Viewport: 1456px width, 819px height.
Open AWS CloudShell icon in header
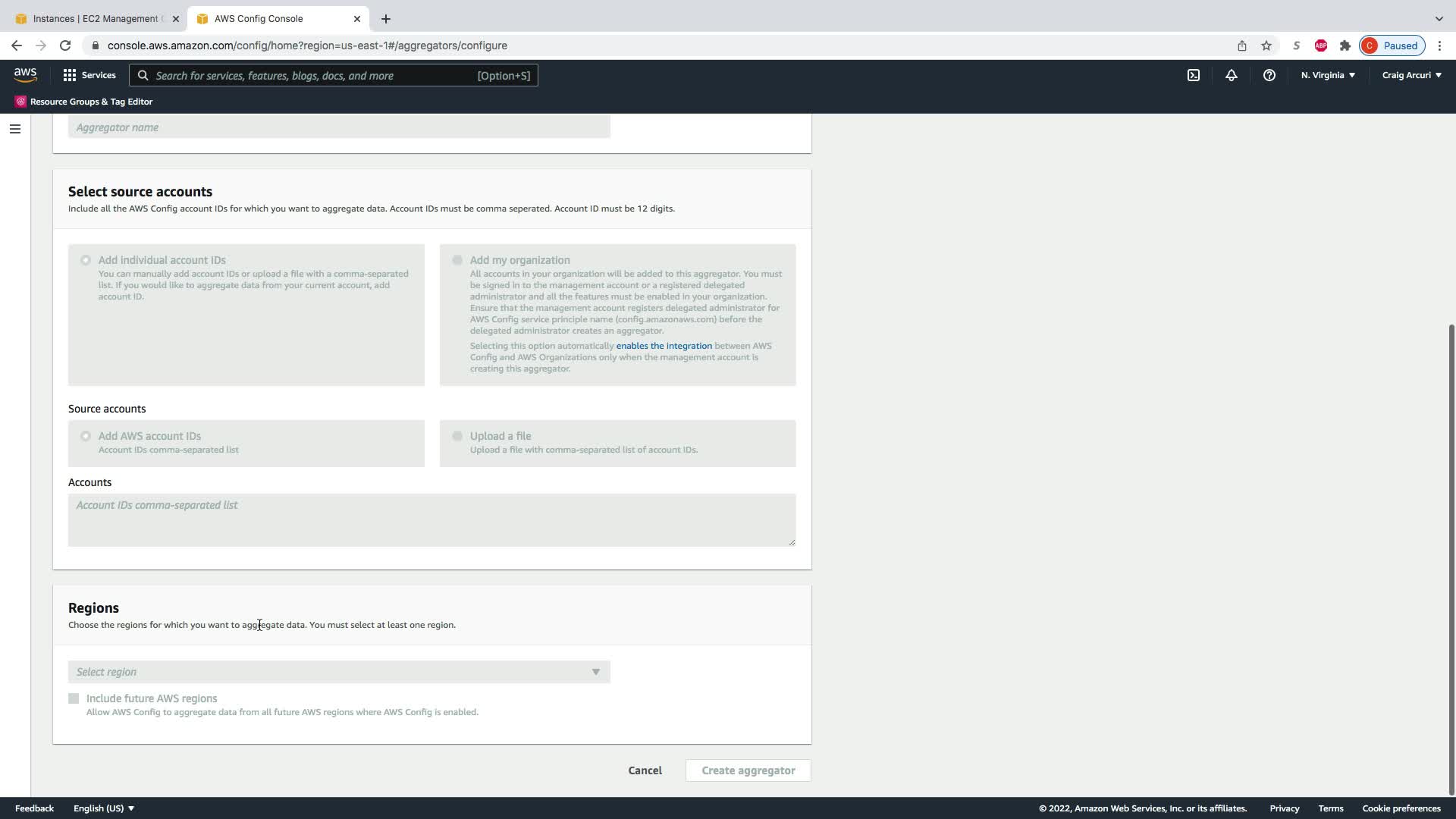click(x=1194, y=75)
